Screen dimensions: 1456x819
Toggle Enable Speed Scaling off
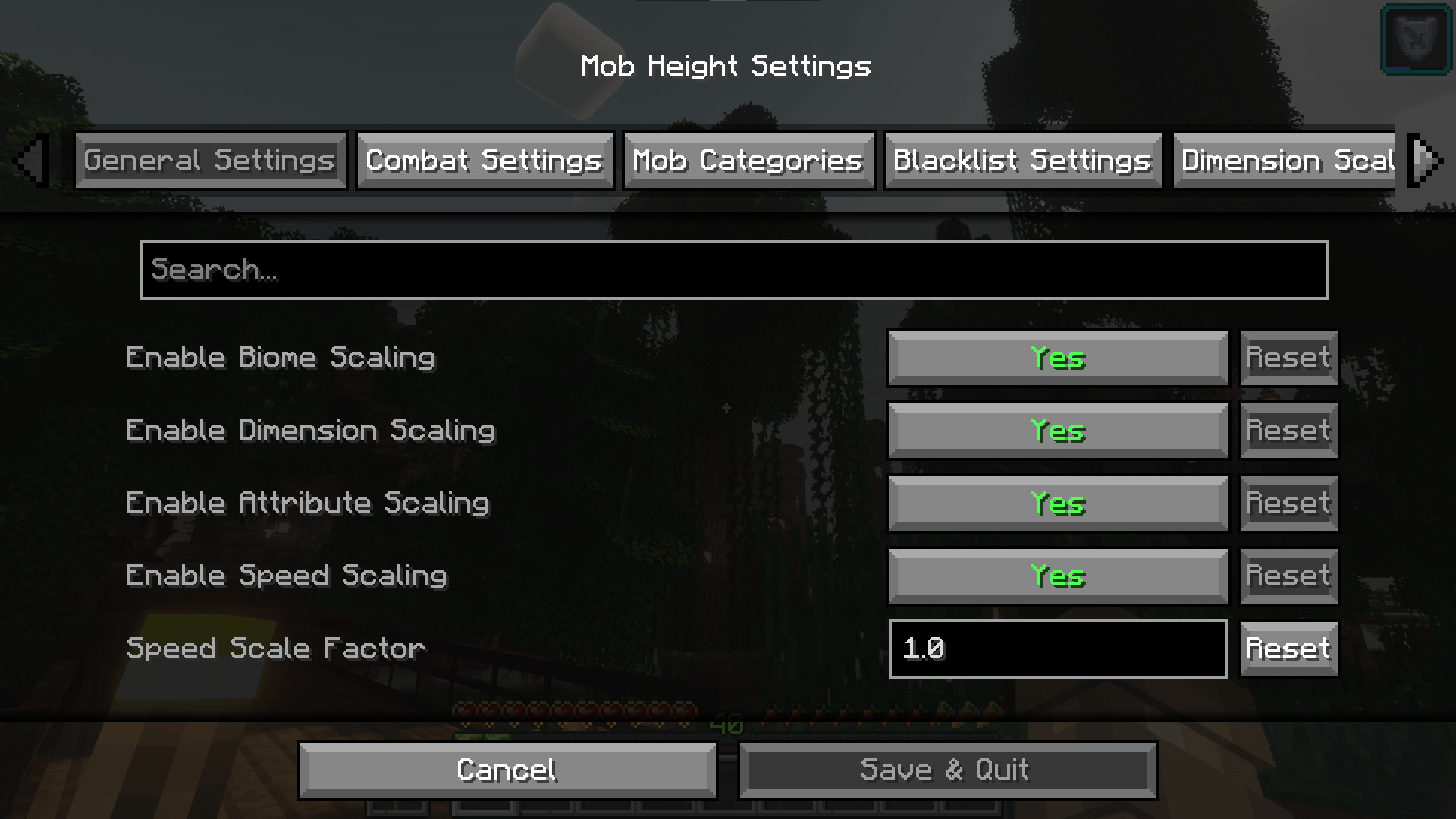click(x=1057, y=575)
